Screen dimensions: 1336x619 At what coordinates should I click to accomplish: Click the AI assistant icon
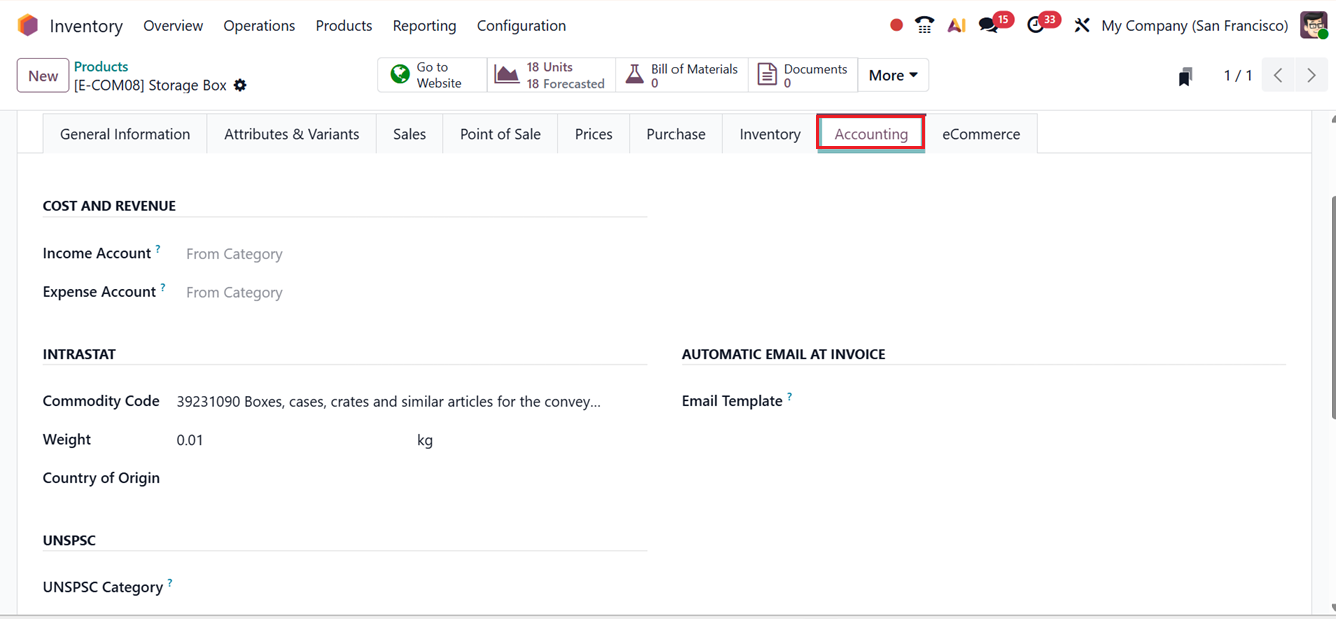[956, 24]
